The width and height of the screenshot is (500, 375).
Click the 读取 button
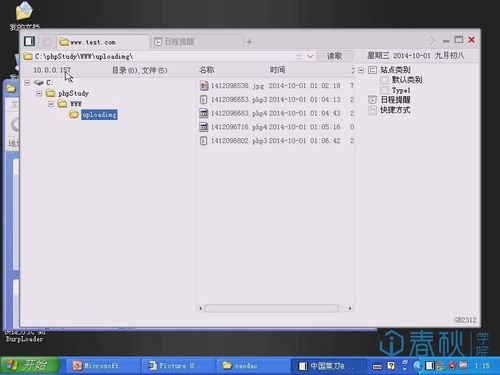tap(334, 56)
